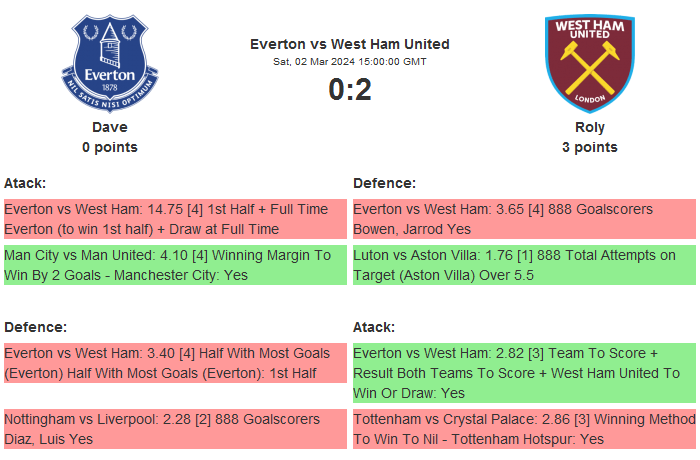Open Tottenham vs Crystal Palace bet
This screenshot has width=700, height=460.
[x=524, y=429]
